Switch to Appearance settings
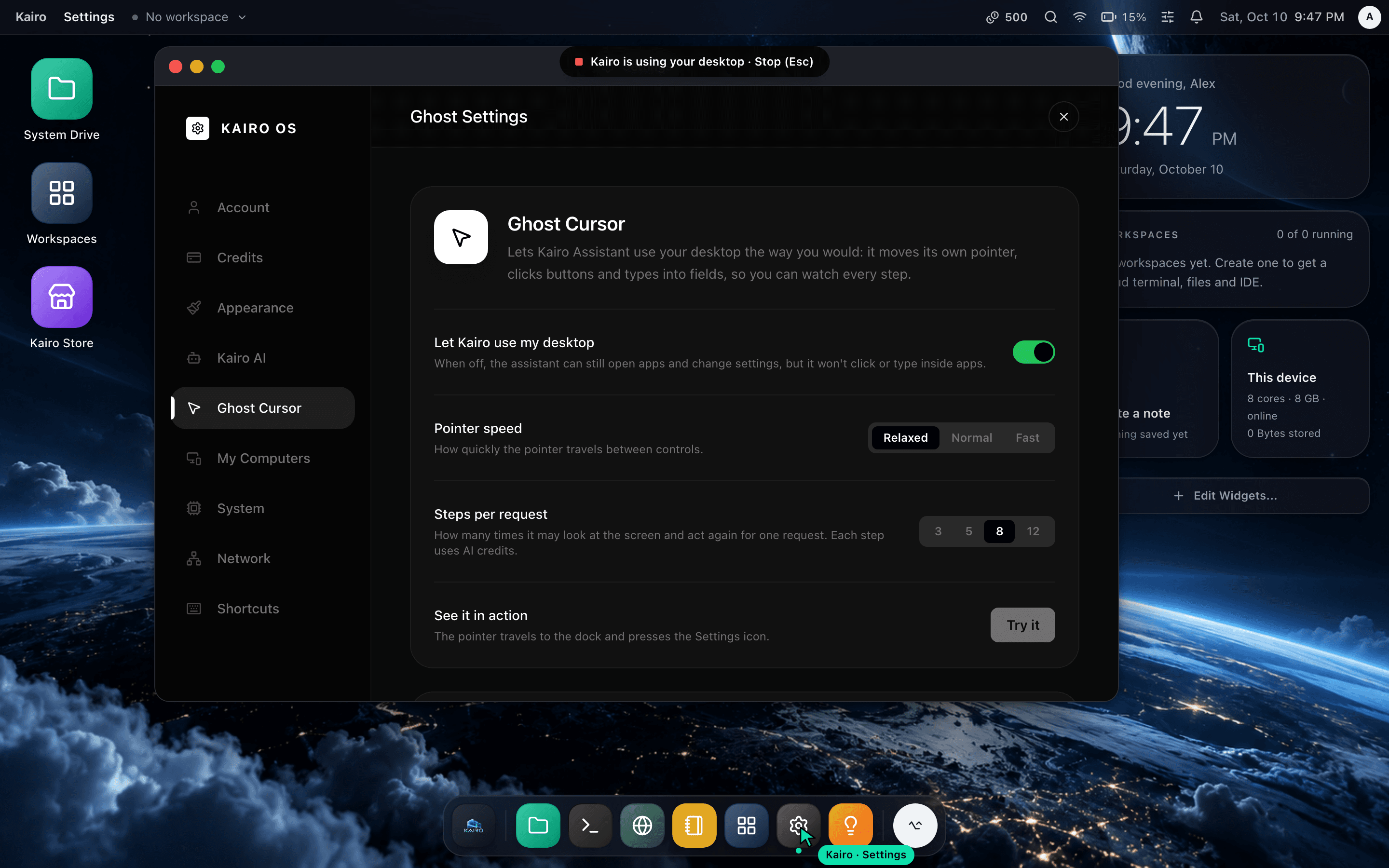This screenshot has height=868, width=1389. tap(263, 308)
